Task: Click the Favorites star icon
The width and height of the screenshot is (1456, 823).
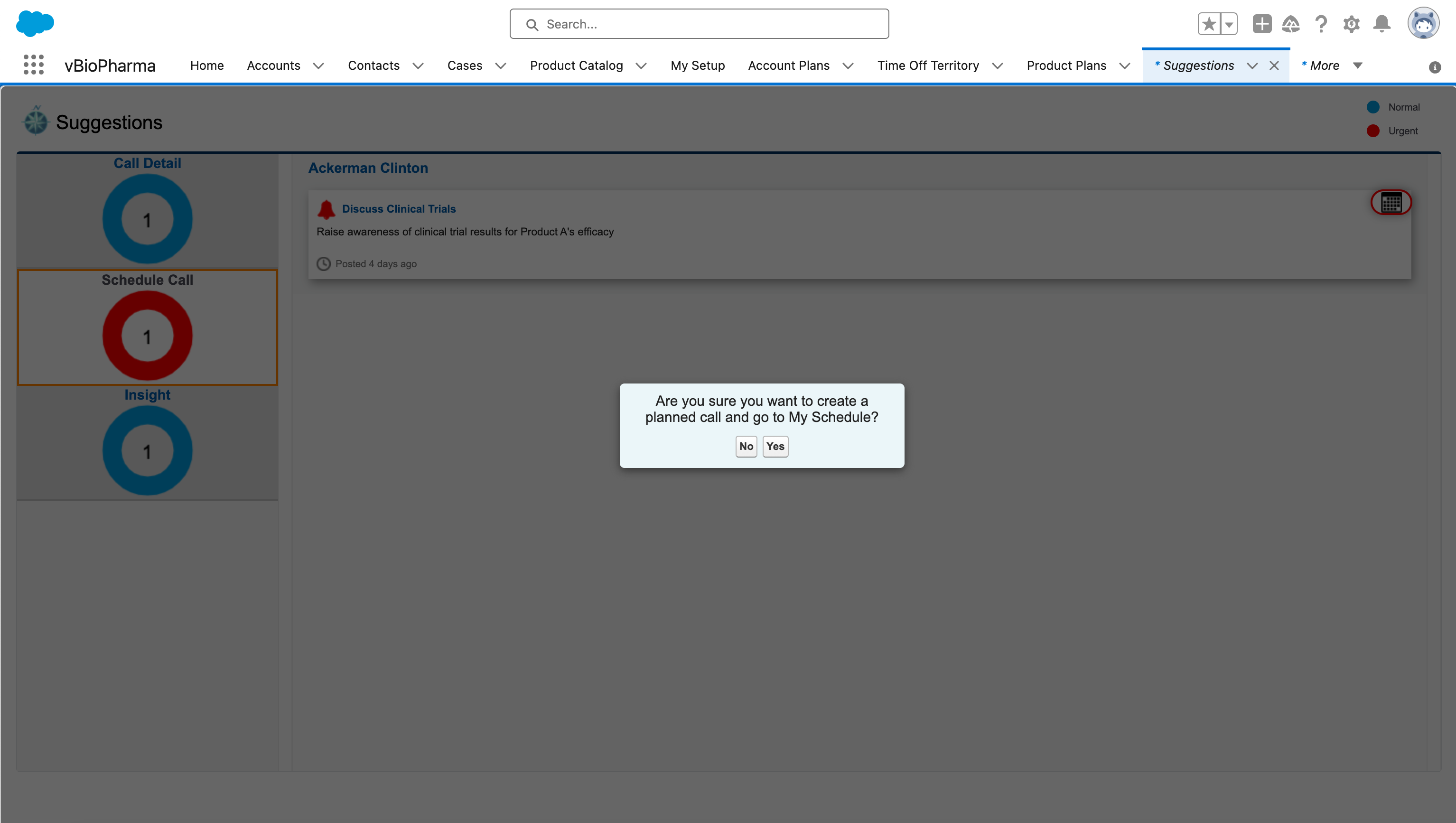Action: 1209,24
